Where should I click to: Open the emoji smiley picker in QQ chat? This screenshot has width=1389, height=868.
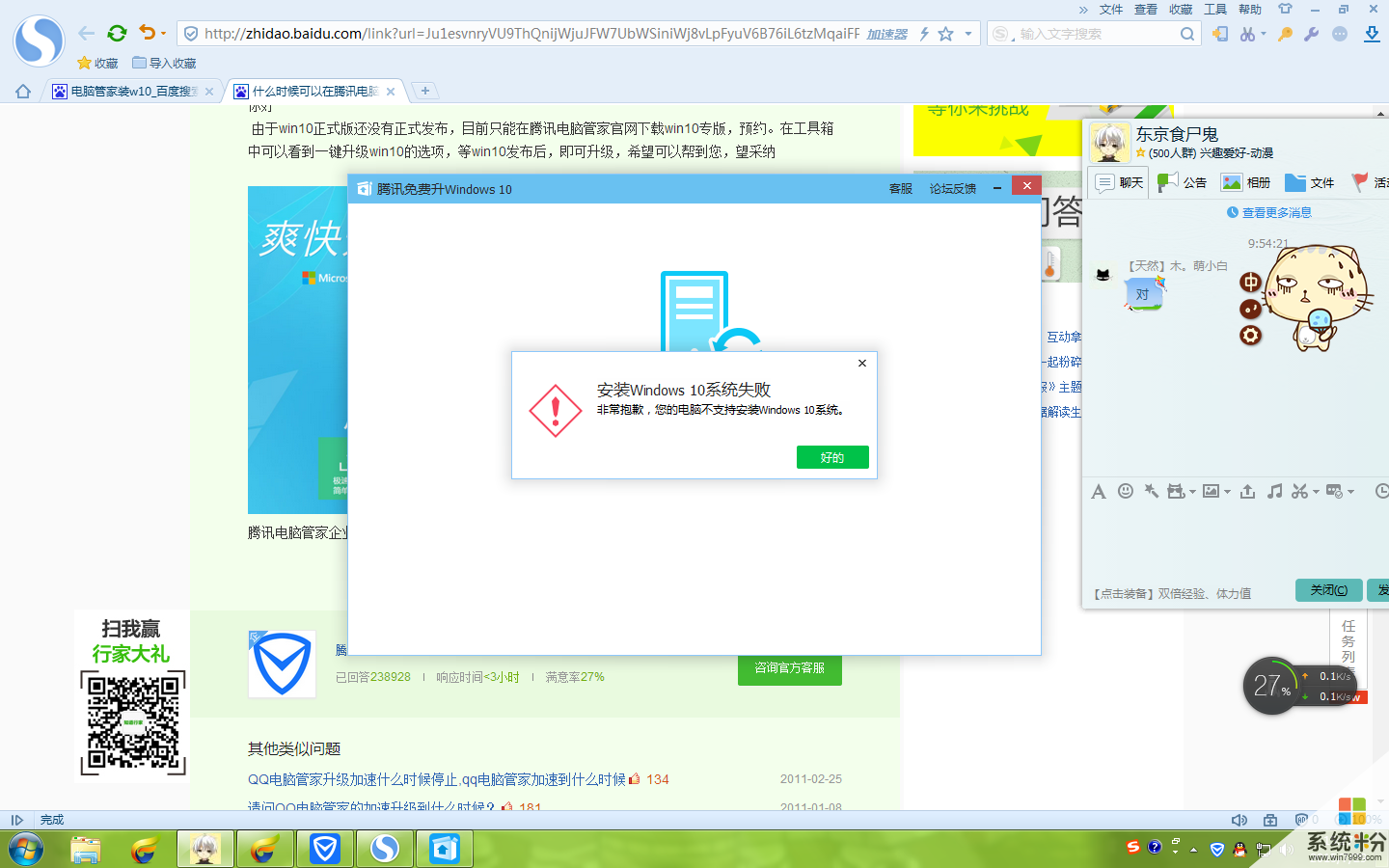pos(1125,491)
